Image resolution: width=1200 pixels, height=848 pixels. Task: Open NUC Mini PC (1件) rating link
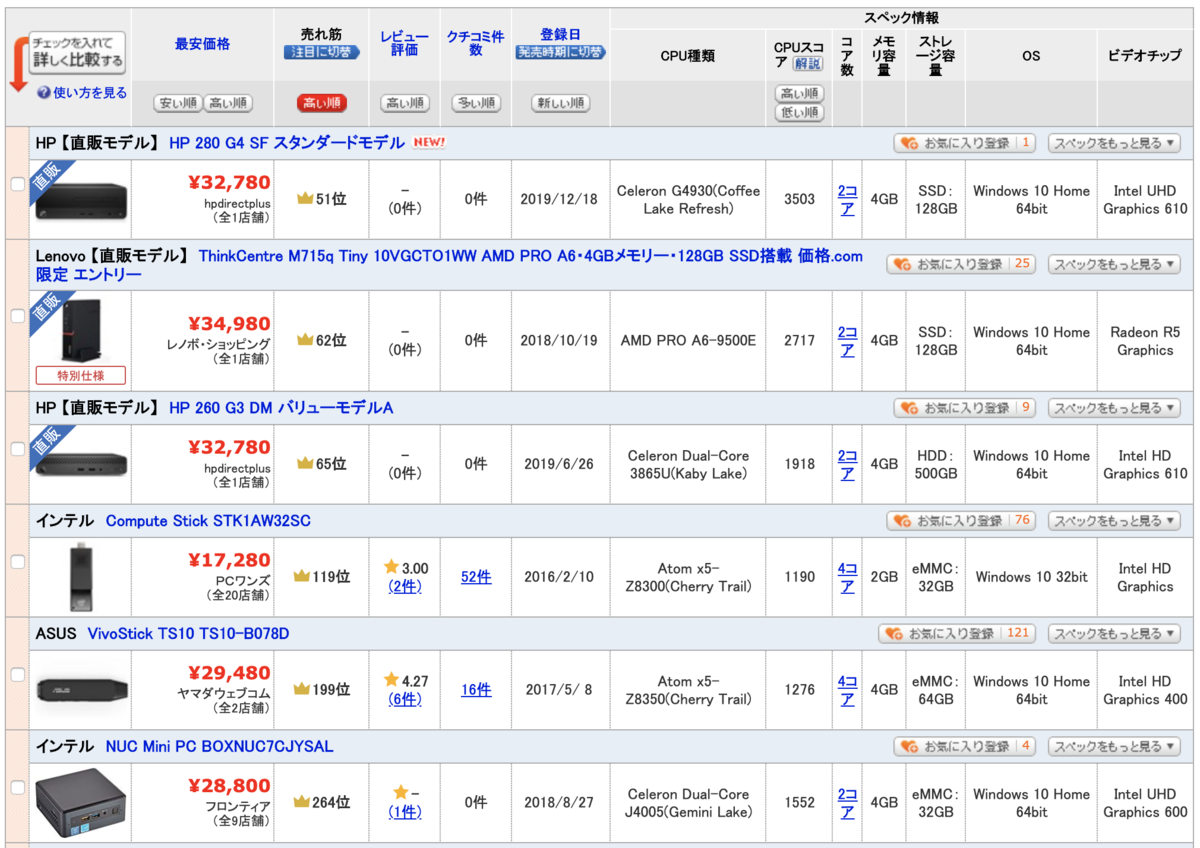point(405,813)
